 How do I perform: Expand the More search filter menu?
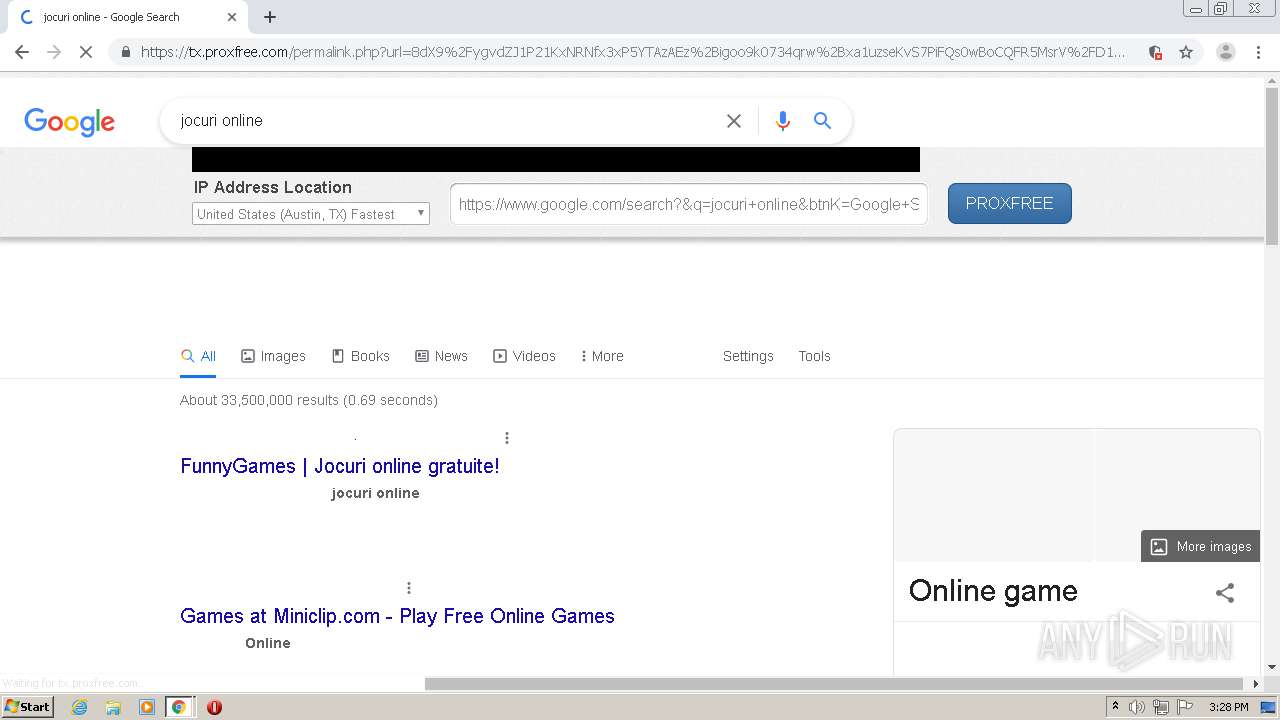click(602, 356)
